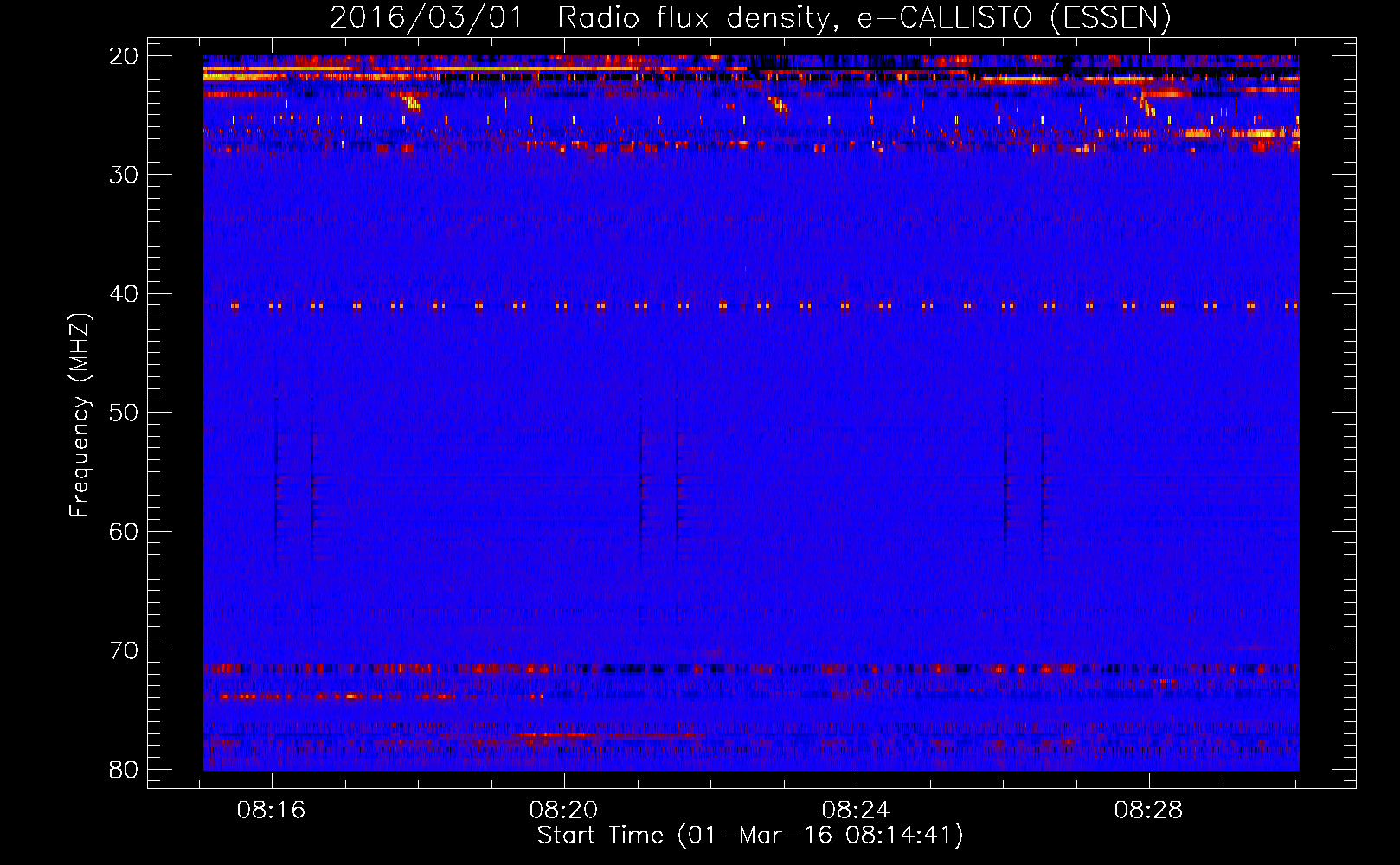Click the 20 frequency tick label
Screen dimensions: 1400x865
[x=125, y=56]
